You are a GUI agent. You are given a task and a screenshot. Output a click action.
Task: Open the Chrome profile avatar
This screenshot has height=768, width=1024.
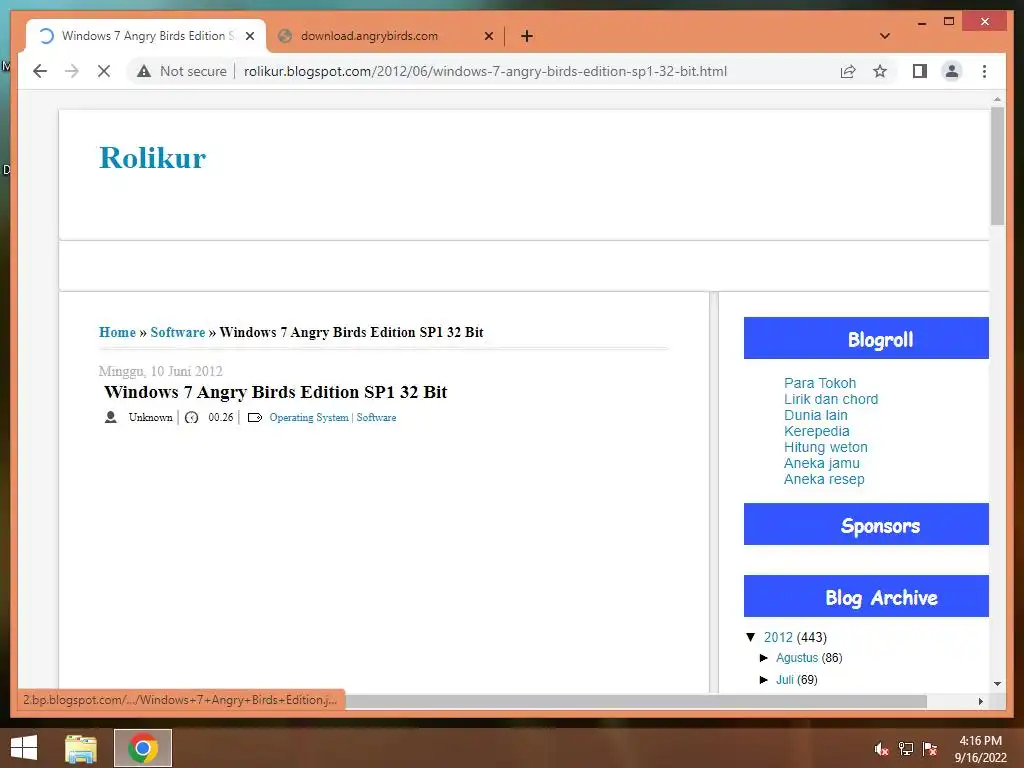pyautogui.click(x=952, y=71)
